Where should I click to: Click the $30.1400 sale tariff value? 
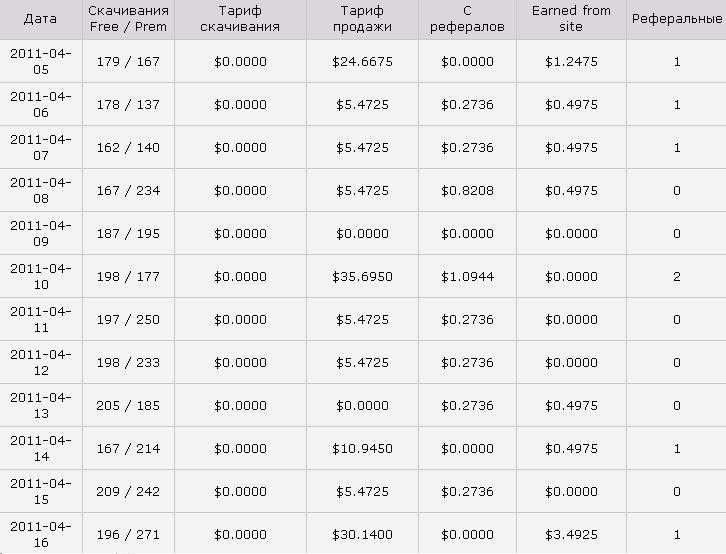pos(362,535)
